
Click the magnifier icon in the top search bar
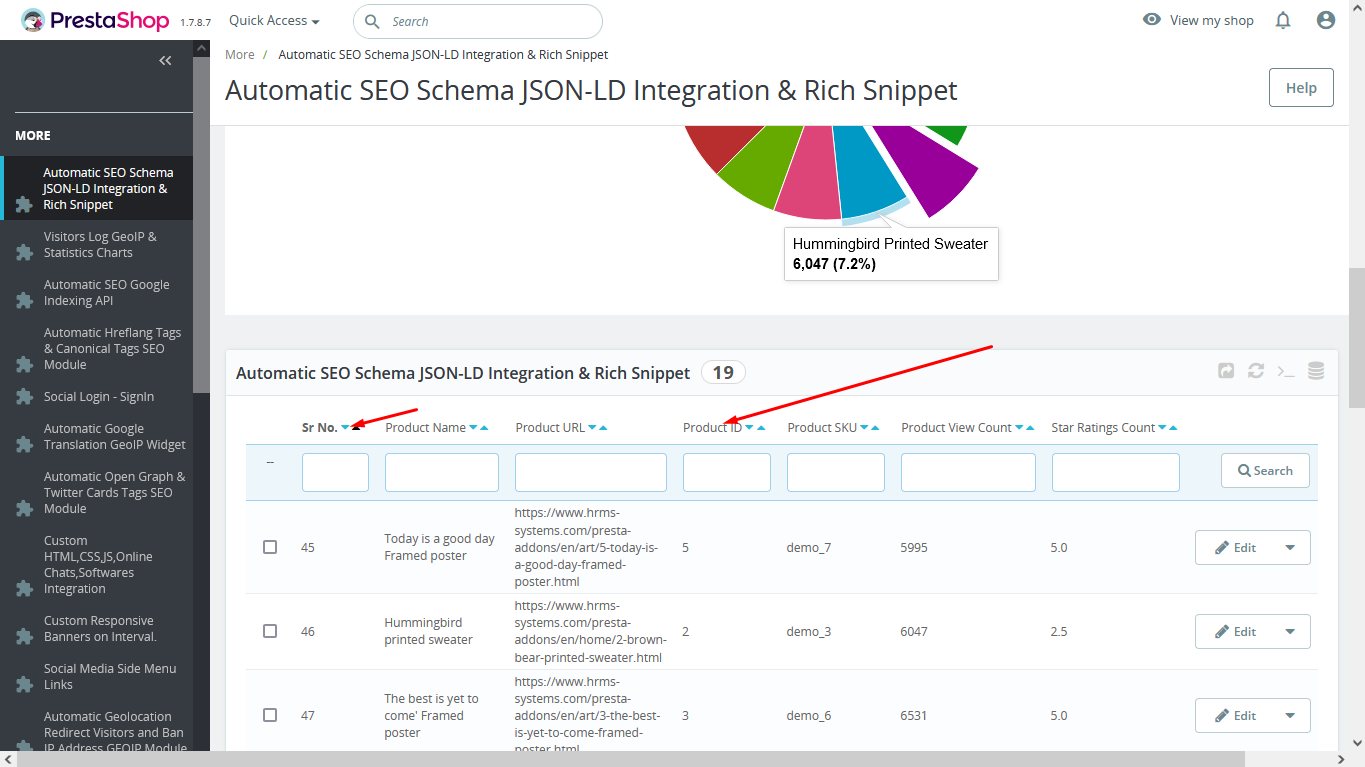372,21
